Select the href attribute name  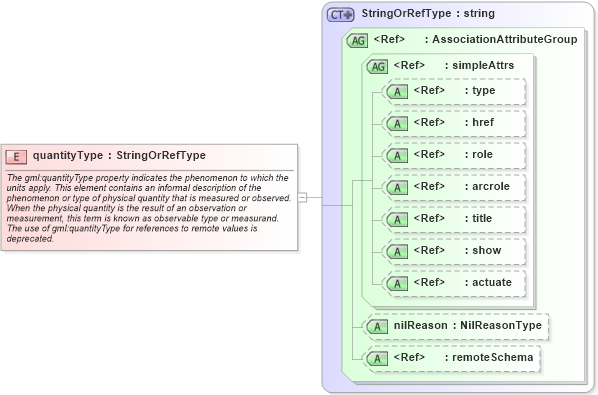[x=483, y=122]
